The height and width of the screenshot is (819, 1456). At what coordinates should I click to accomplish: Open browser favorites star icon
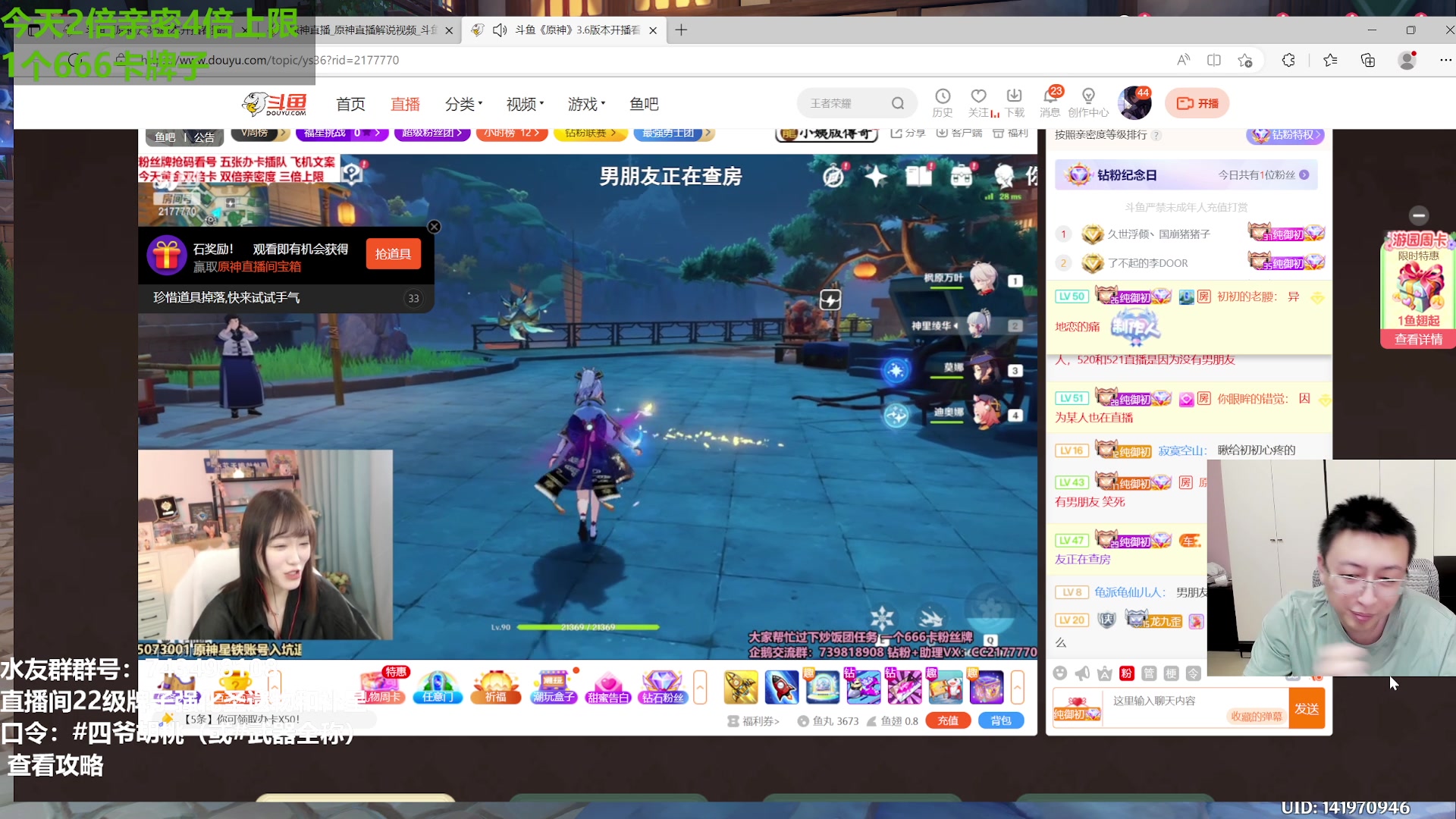1330,60
